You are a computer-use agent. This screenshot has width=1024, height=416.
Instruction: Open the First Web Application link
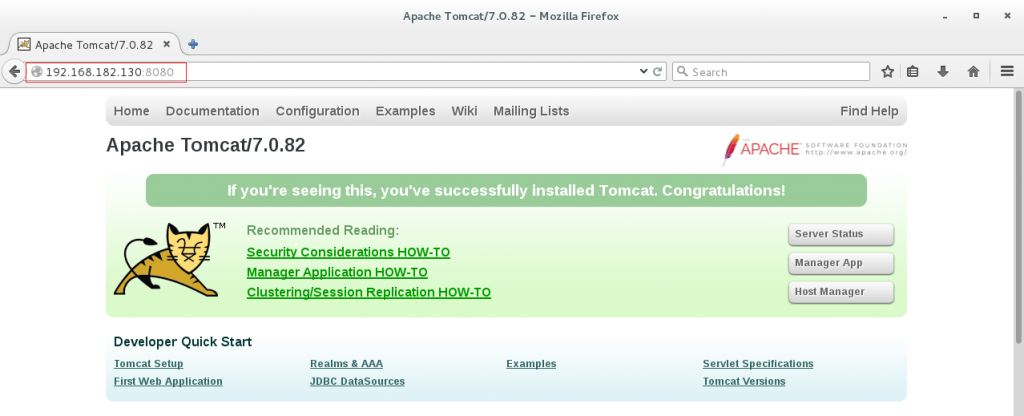(168, 381)
